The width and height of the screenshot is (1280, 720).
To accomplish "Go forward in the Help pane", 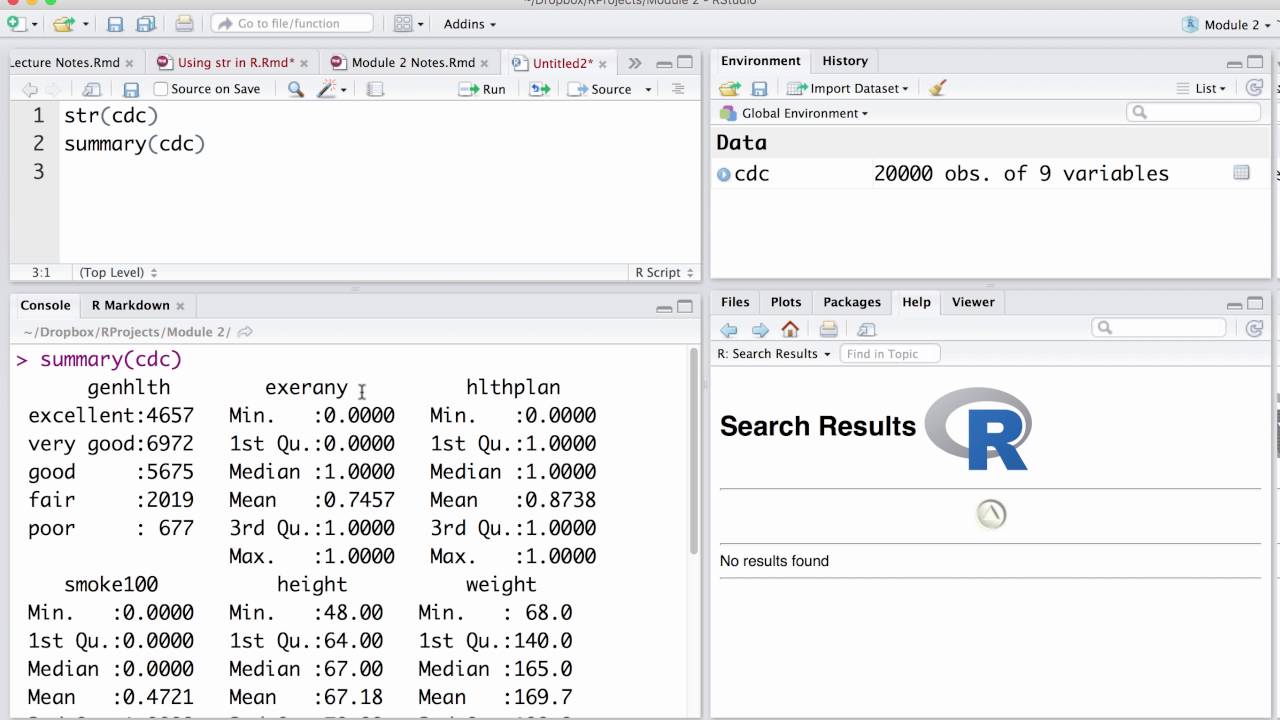I will pyautogui.click(x=760, y=329).
